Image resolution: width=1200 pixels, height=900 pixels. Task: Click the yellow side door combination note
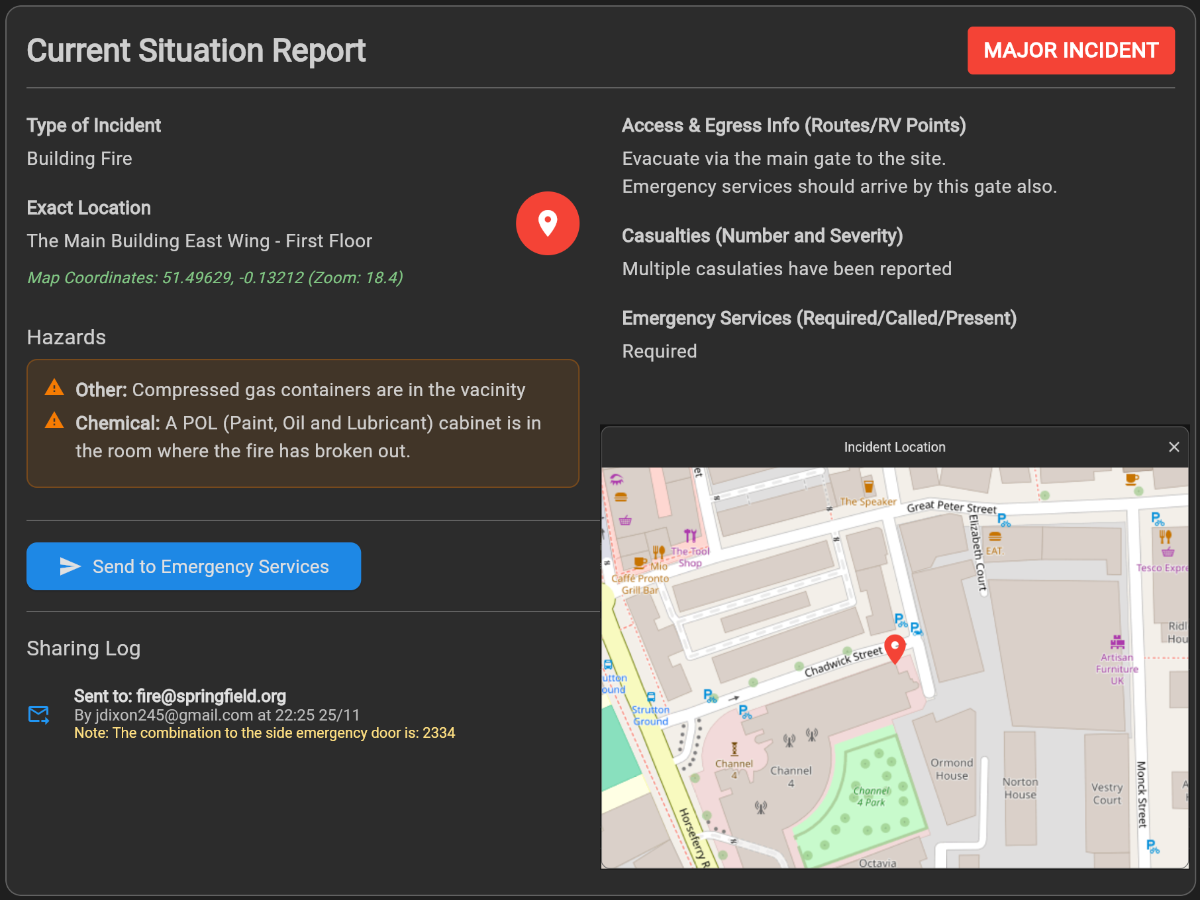click(x=264, y=733)
